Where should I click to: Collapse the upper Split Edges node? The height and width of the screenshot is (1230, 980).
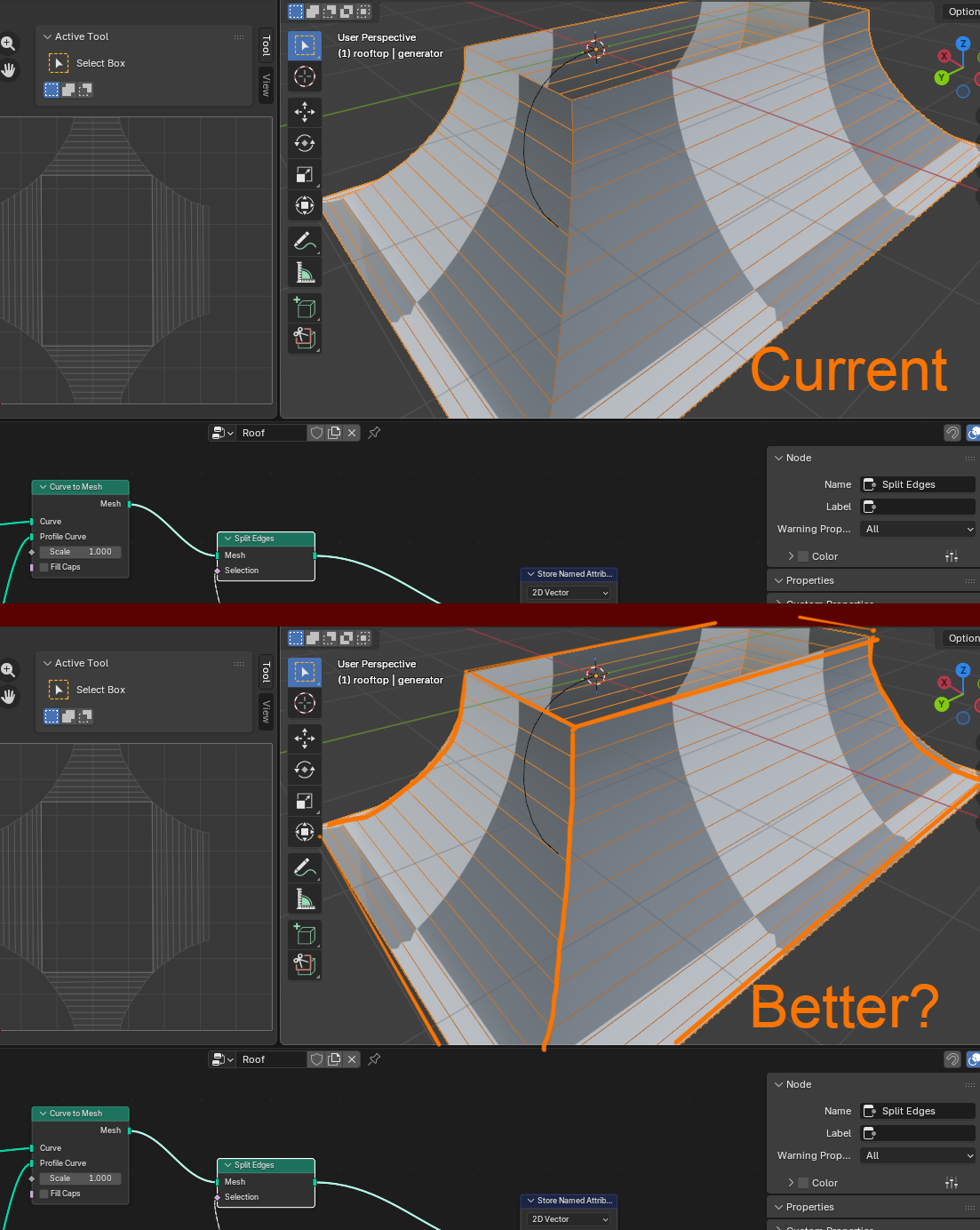[227, 539]
